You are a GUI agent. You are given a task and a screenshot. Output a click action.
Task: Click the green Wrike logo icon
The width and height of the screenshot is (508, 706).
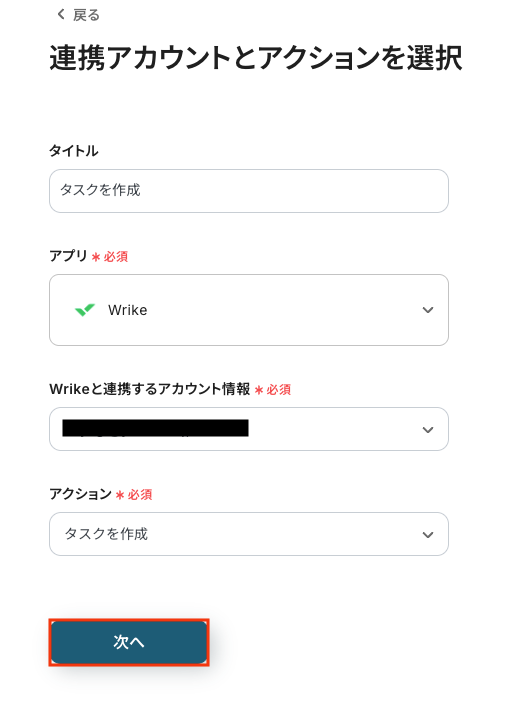tap(85, 310)
